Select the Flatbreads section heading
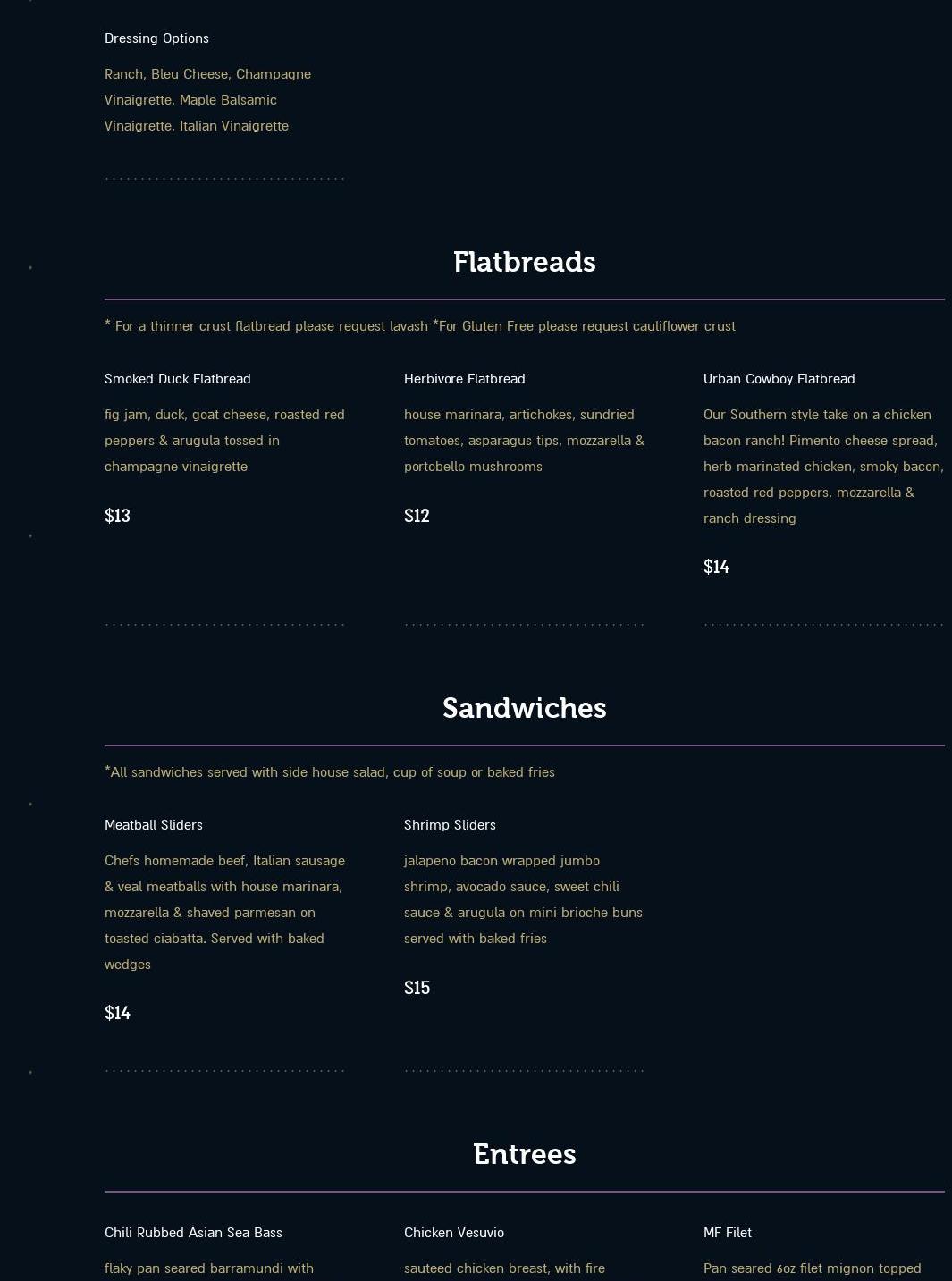The width and height of the screenshot is (952, 1281). [524, 262]
